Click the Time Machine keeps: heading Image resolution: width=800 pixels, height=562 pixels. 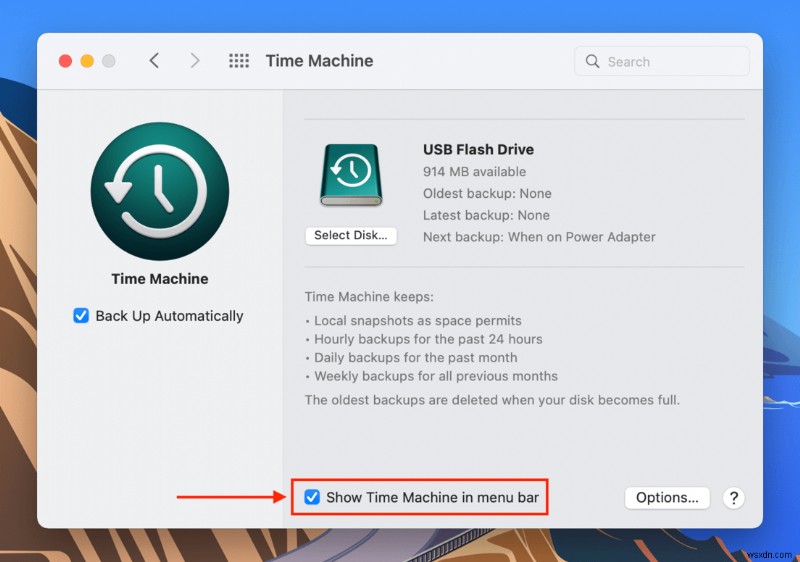click(369, 297)
